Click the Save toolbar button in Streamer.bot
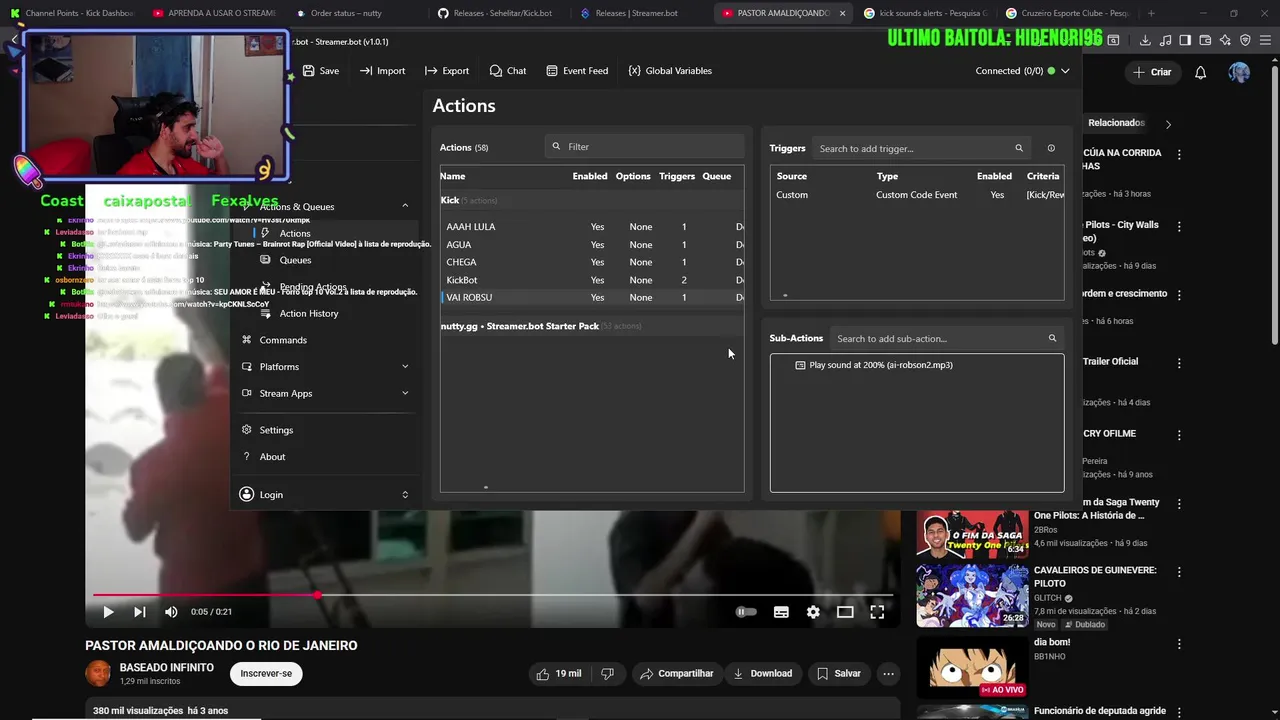The image size is (1280, 720). [x=321, y=71]
